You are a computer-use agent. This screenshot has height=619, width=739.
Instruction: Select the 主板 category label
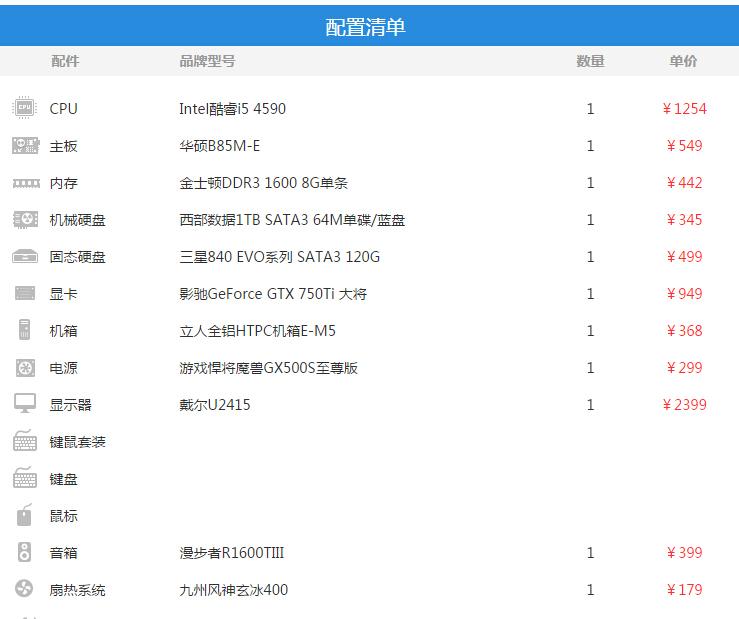pyautogui.click(x=63, y=146)
